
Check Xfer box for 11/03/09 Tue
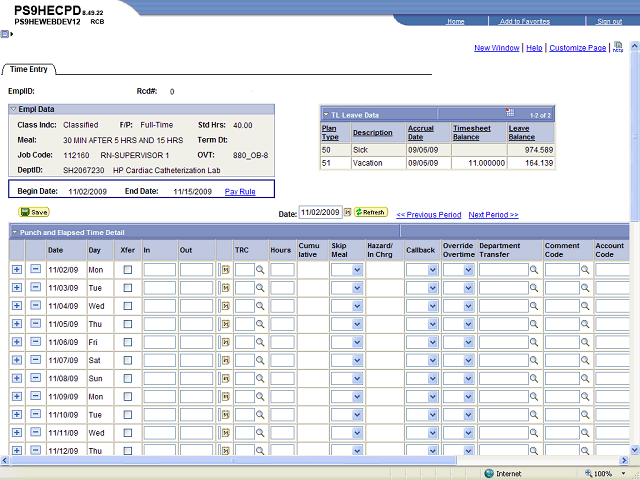[x=128, y=288]
